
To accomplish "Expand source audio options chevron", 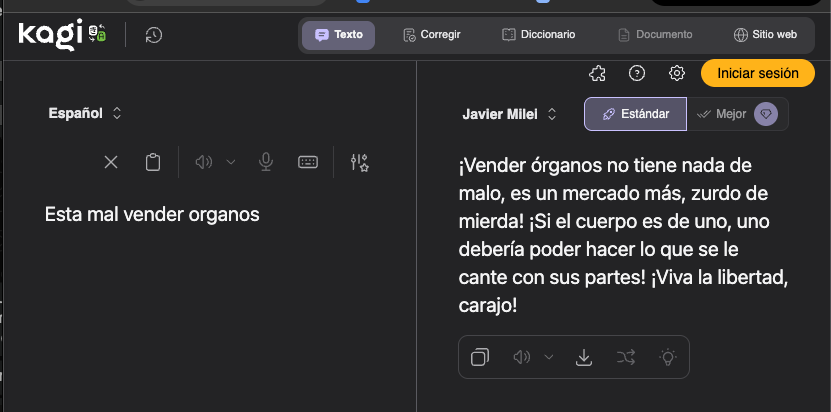I will pyautogui.click(x=231, y=162).
